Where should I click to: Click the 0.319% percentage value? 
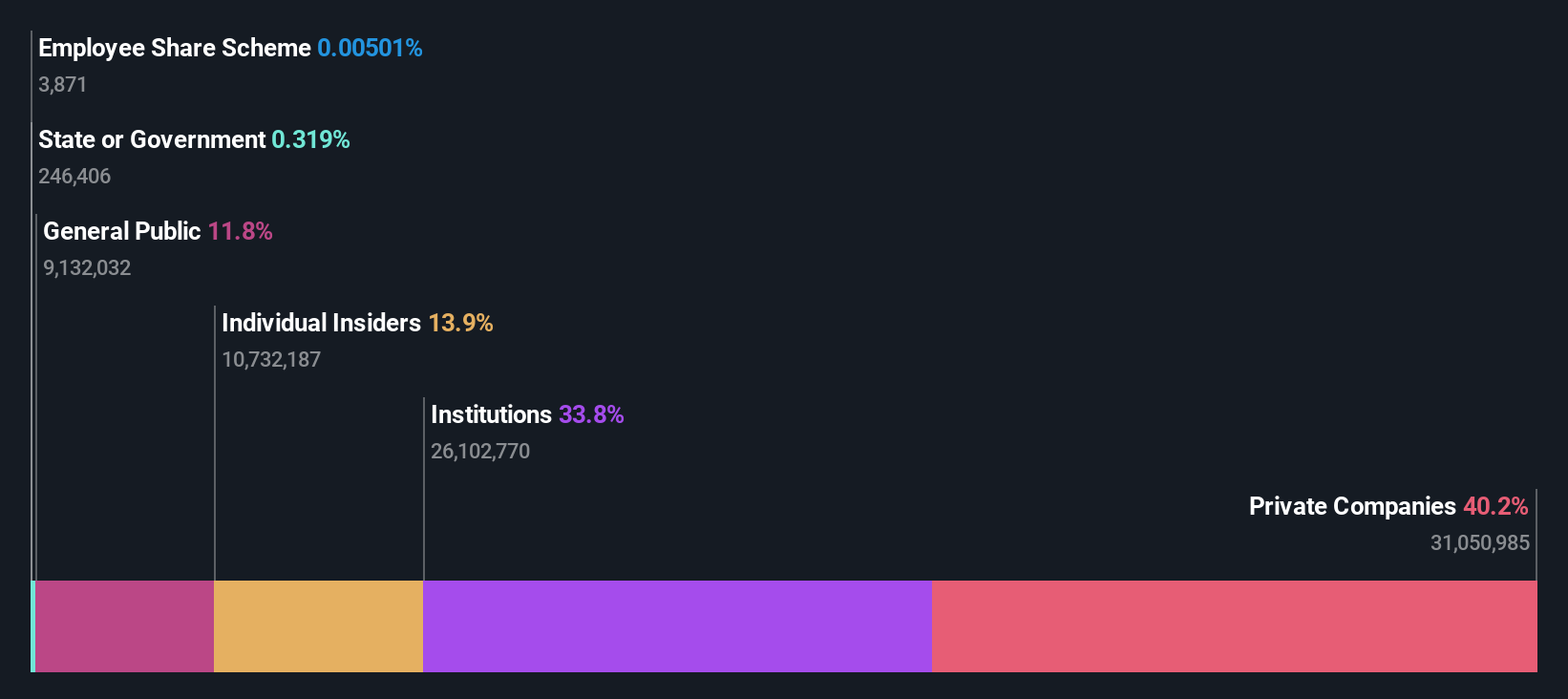point(310,139)
